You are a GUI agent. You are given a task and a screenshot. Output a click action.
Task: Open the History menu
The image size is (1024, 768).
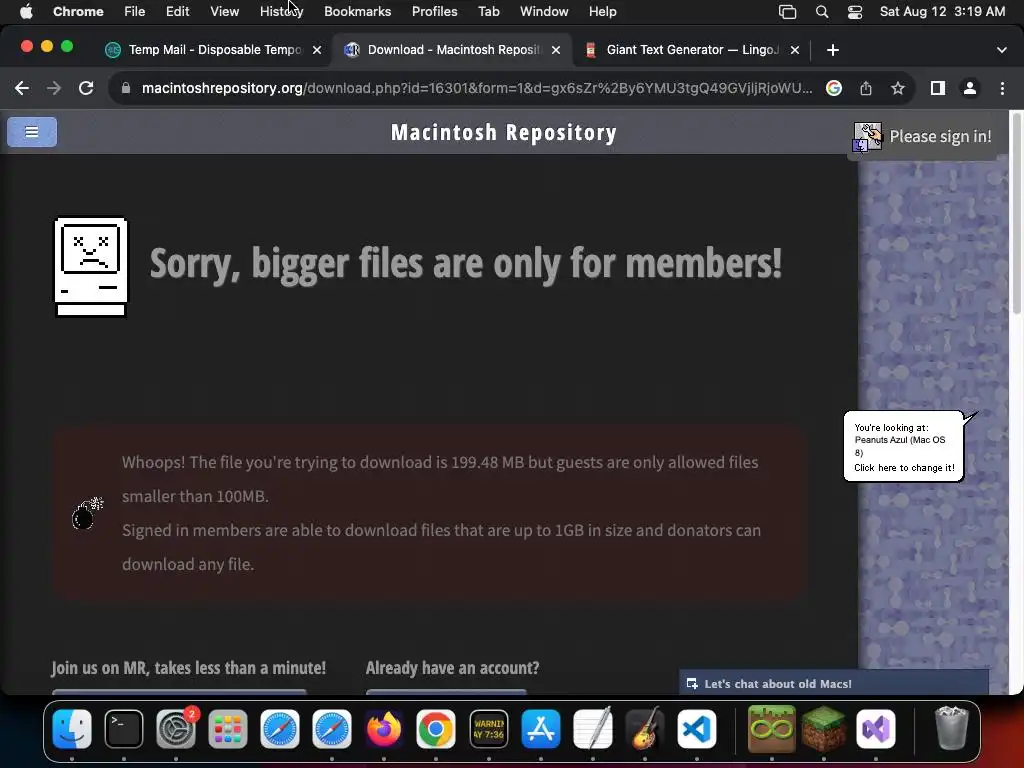point(281,12)
